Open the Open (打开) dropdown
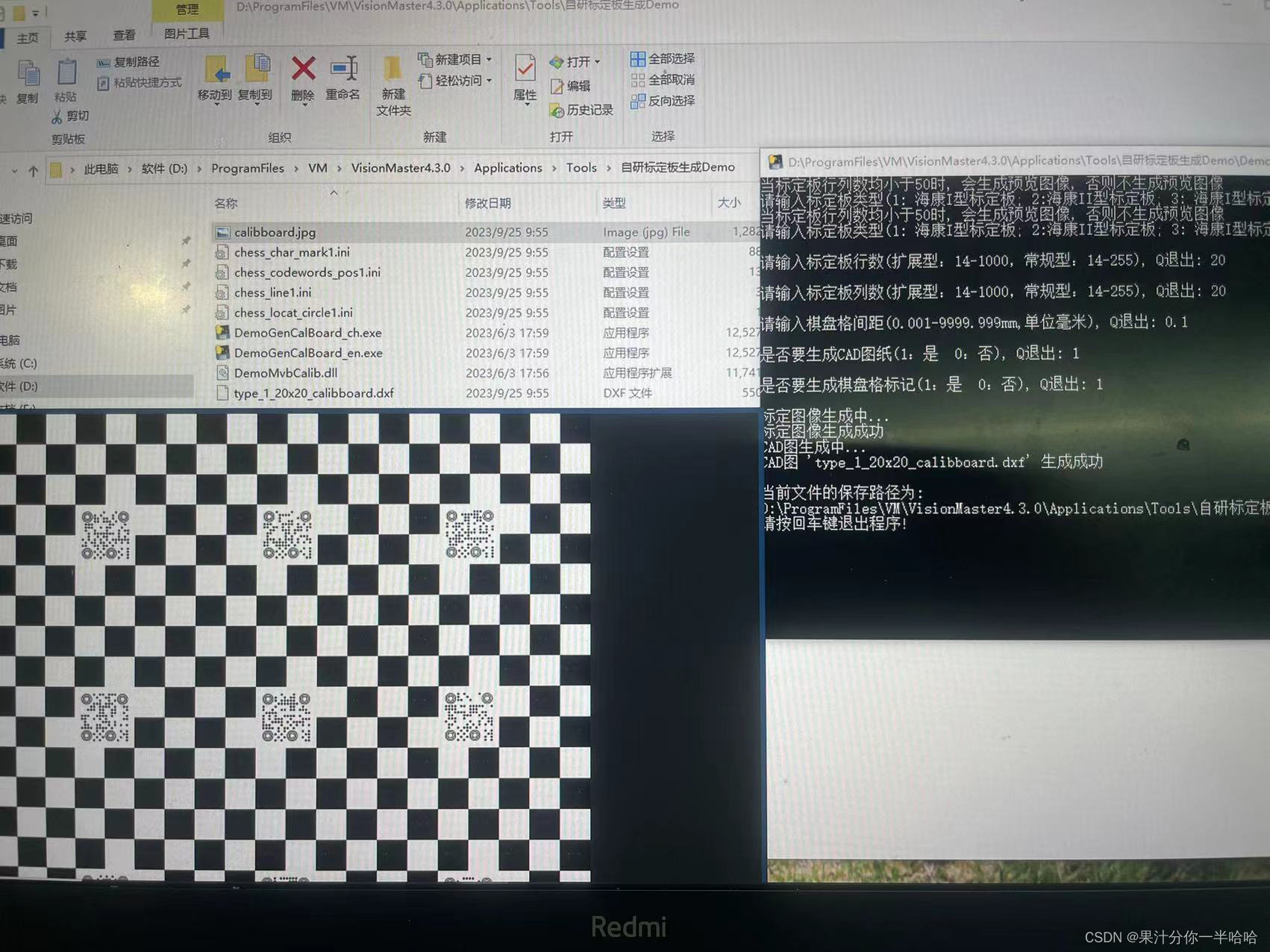The width and height of the screenshot is (1270, 952). point(575,62)
